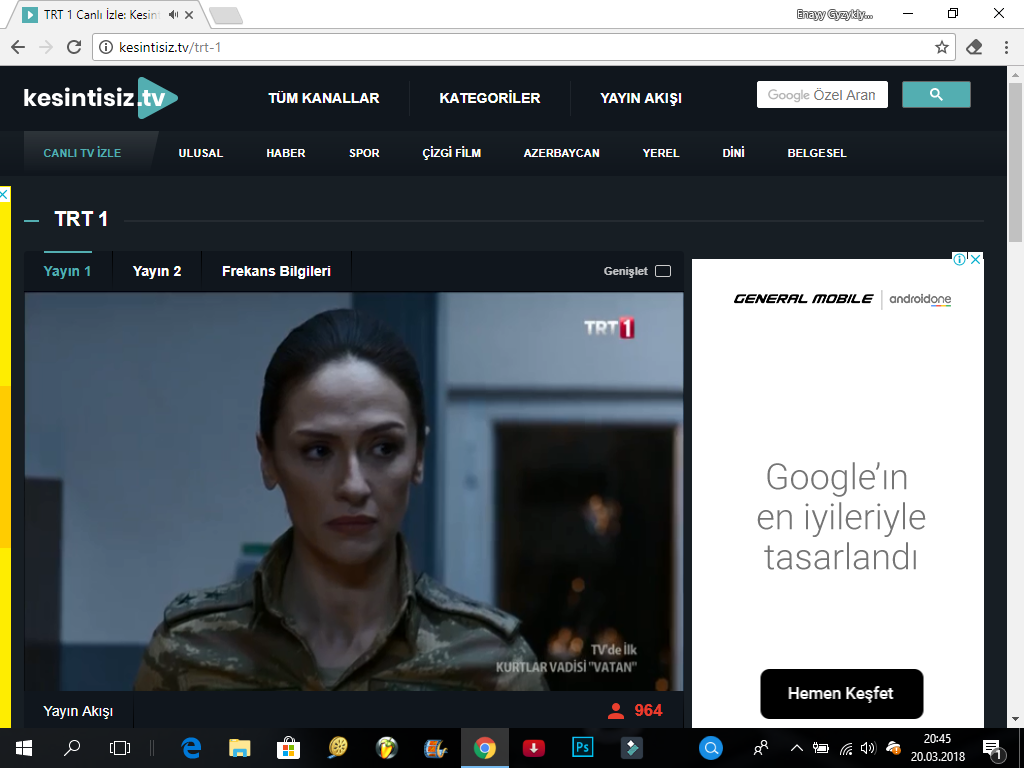Click the TRT 1 video player
Screen dimensions: 1024x768
click(x=354, y=491)
